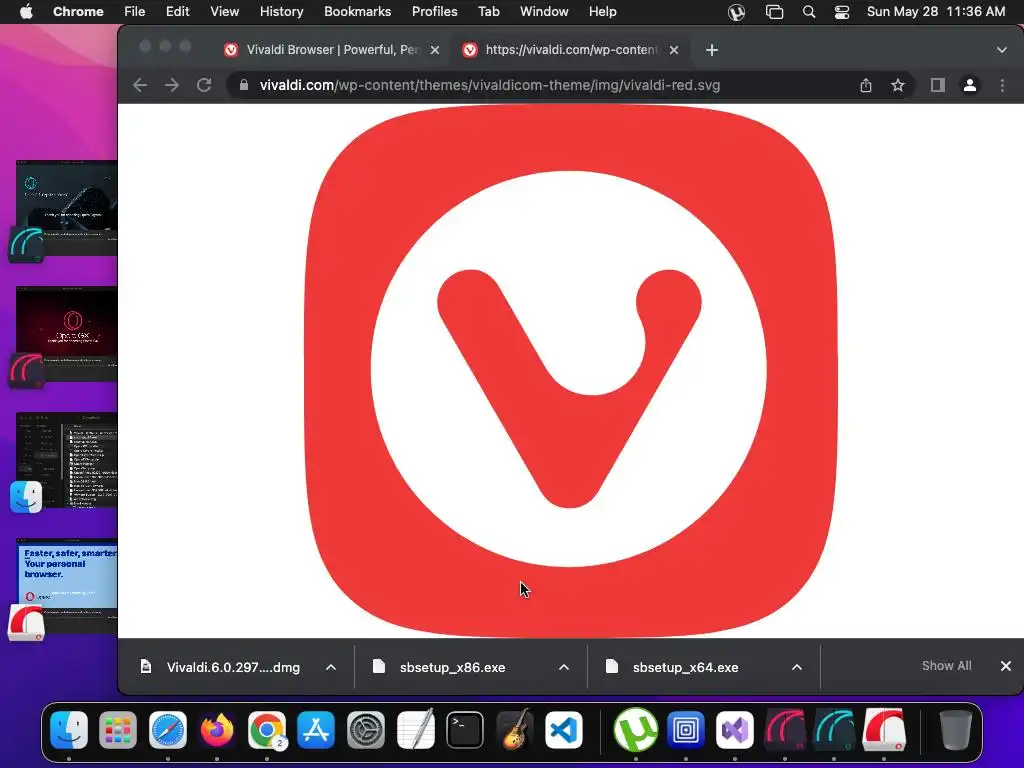The height and width of the screenshot is (768, 1024).
Task: Click the uTorrent menu bar icon
Action: click(737, 12)
